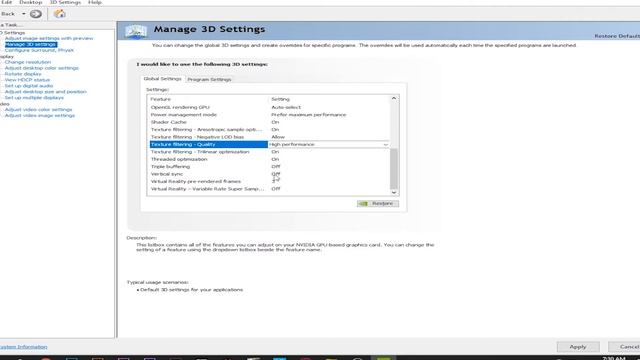Switch to Program Settings tab
This screenshot has height=360, width=640.
click(x=209, y=80)
